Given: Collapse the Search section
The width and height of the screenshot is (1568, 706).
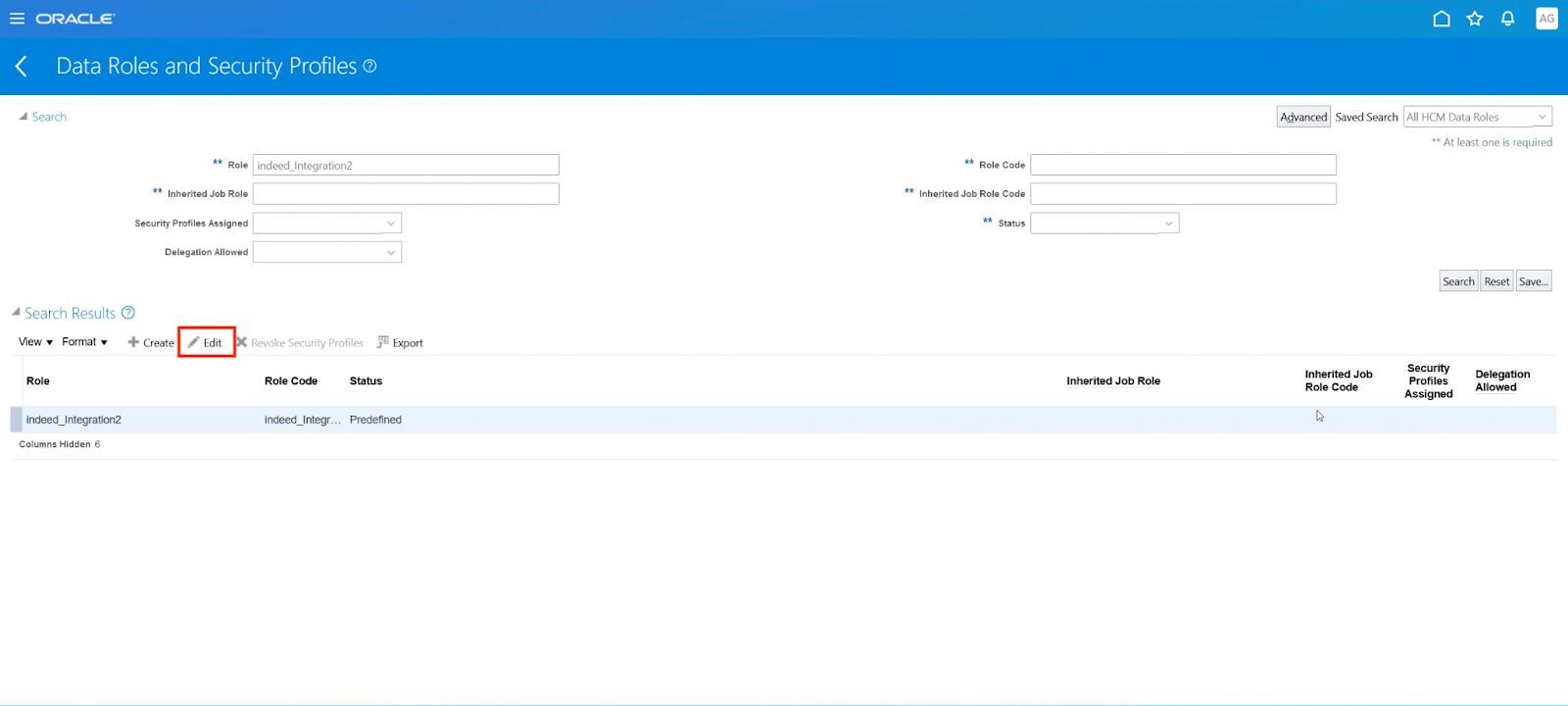Looking at the screenshot, I should coord(24,117).
